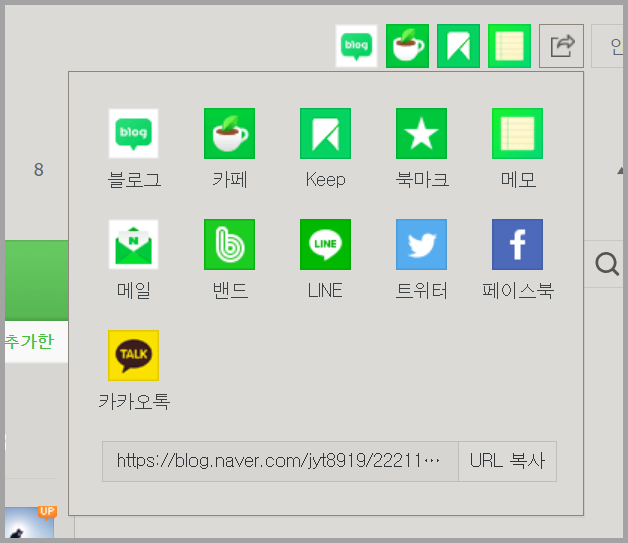Share to 블로그 in share panel
This screenshot has height=543, width=628.
click(x=133, y=133)
